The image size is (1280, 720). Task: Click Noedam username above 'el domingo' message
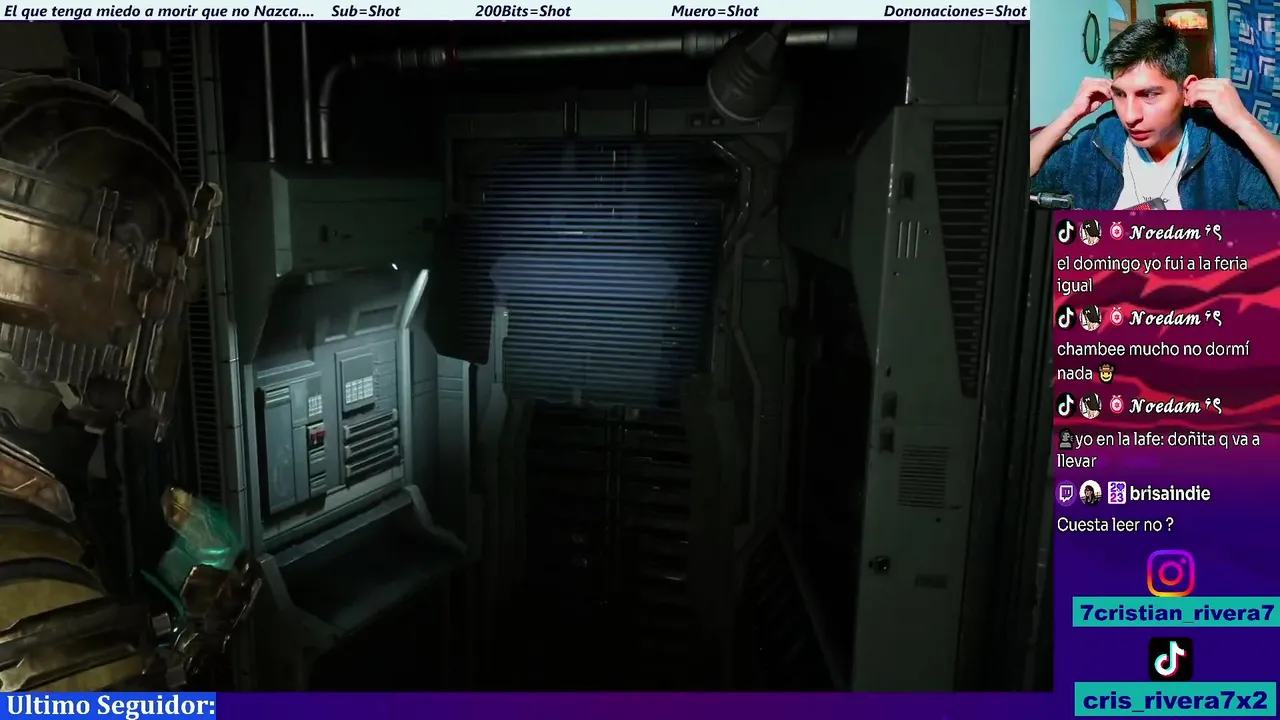(1175, 233)
